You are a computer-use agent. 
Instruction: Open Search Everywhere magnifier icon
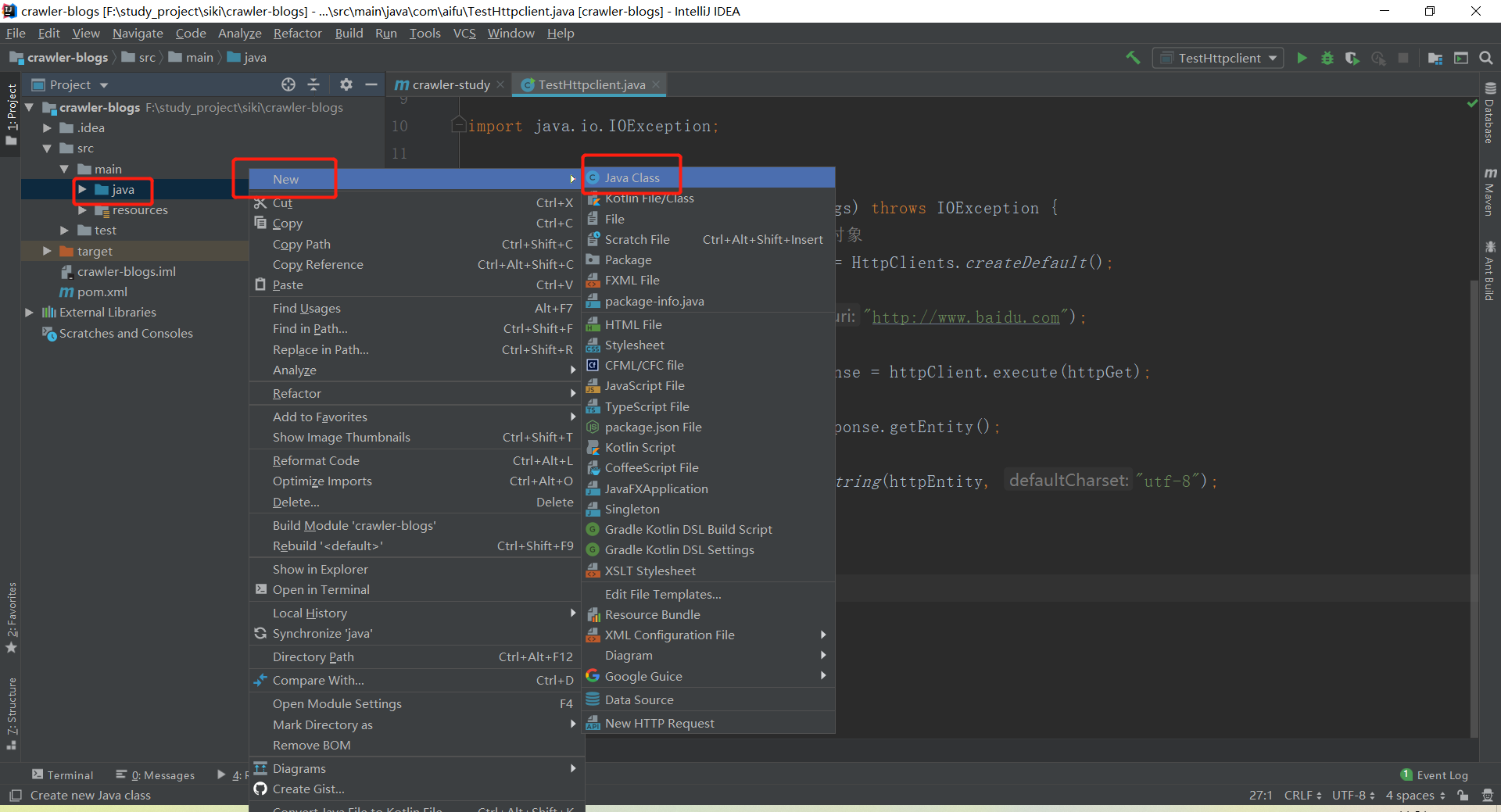pyautogui.click(x=1486, y=58)
